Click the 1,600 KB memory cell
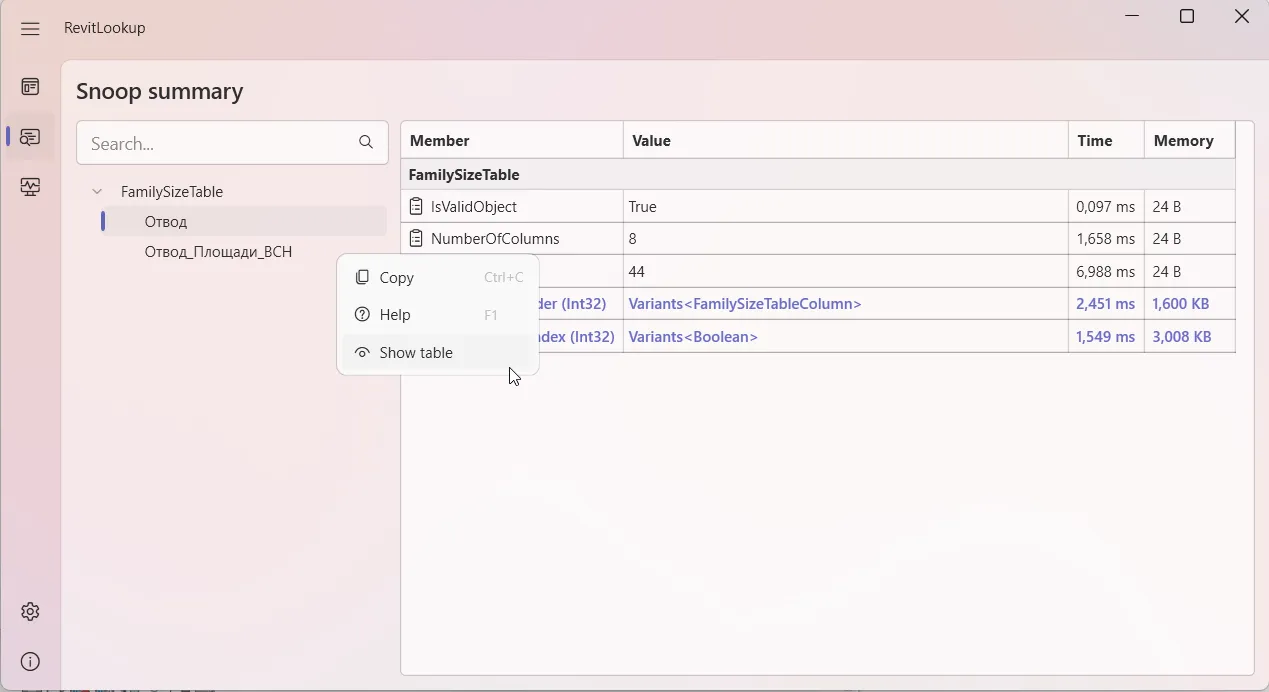The height and width of the screenshot is (692, 1269). 1190,303
